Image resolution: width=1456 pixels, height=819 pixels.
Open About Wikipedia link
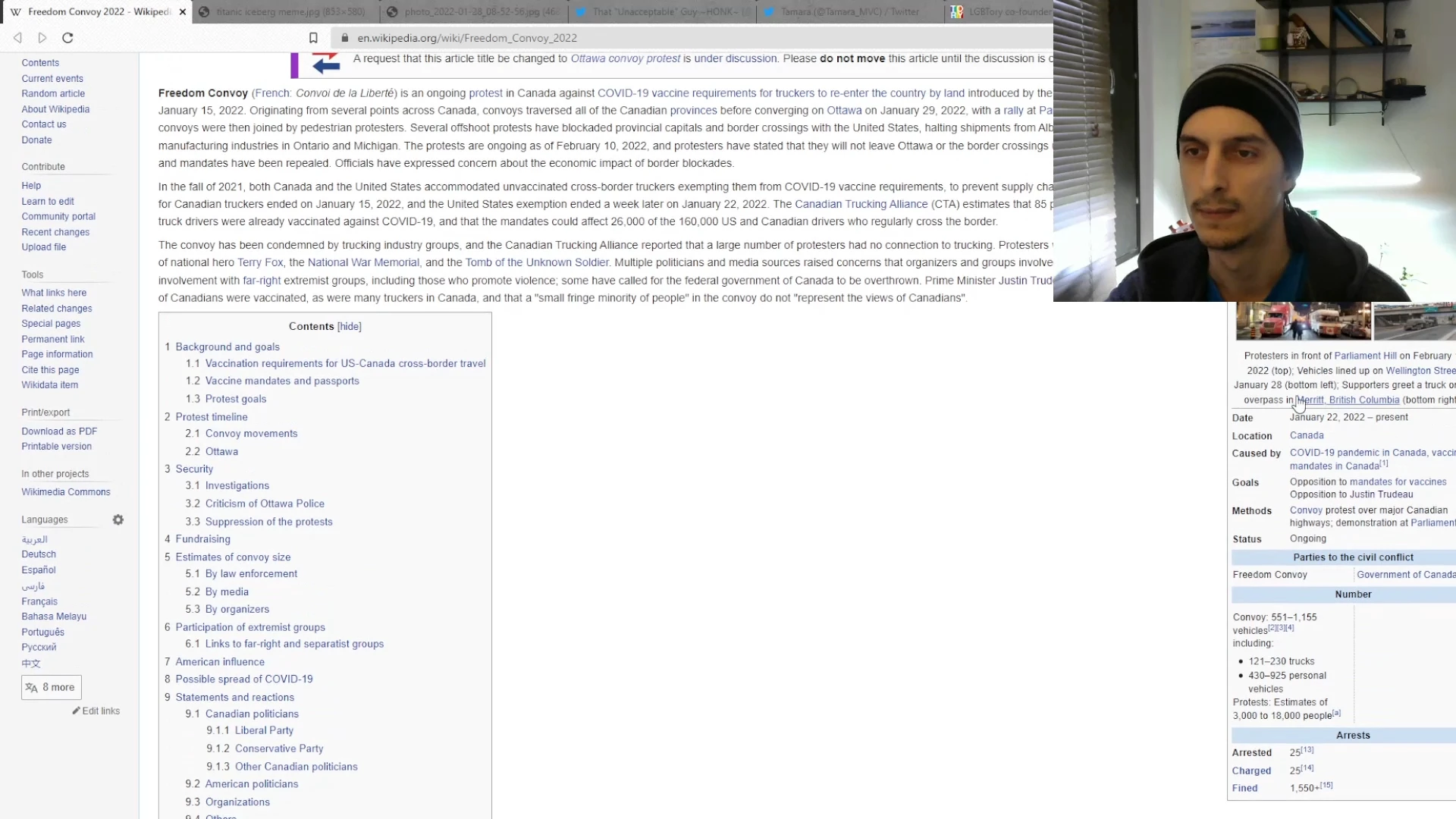pos(55,109)
